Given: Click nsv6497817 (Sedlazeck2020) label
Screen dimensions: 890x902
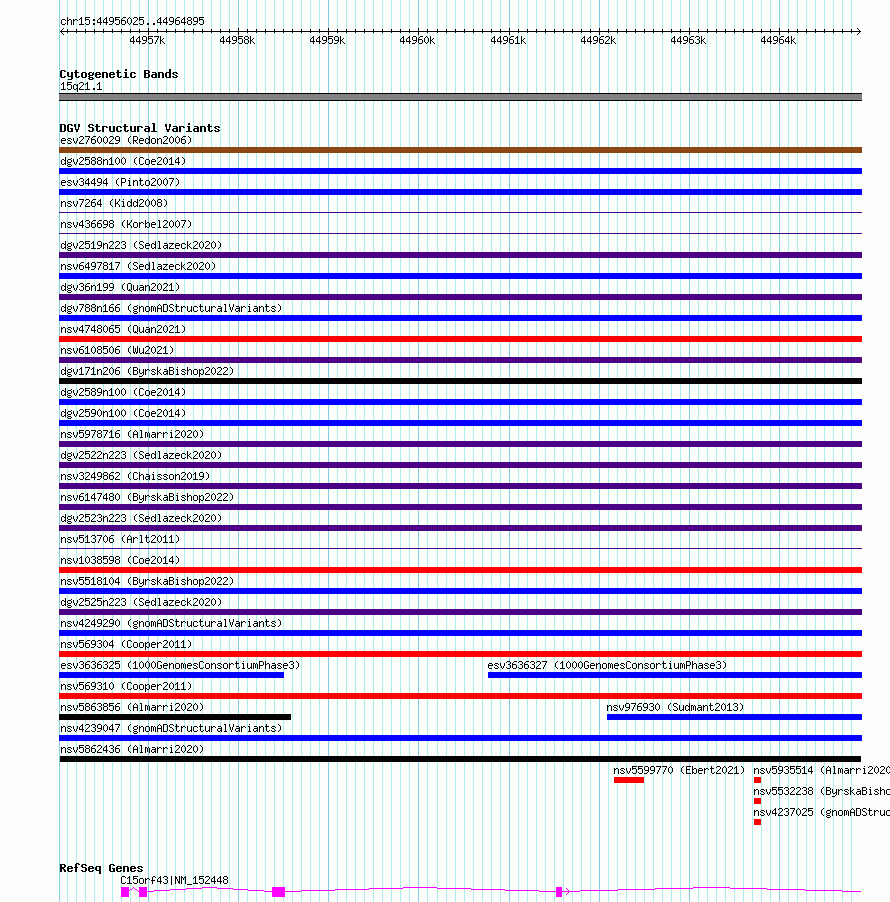Looking at the screenshot, I should click(x=138, y=266).
